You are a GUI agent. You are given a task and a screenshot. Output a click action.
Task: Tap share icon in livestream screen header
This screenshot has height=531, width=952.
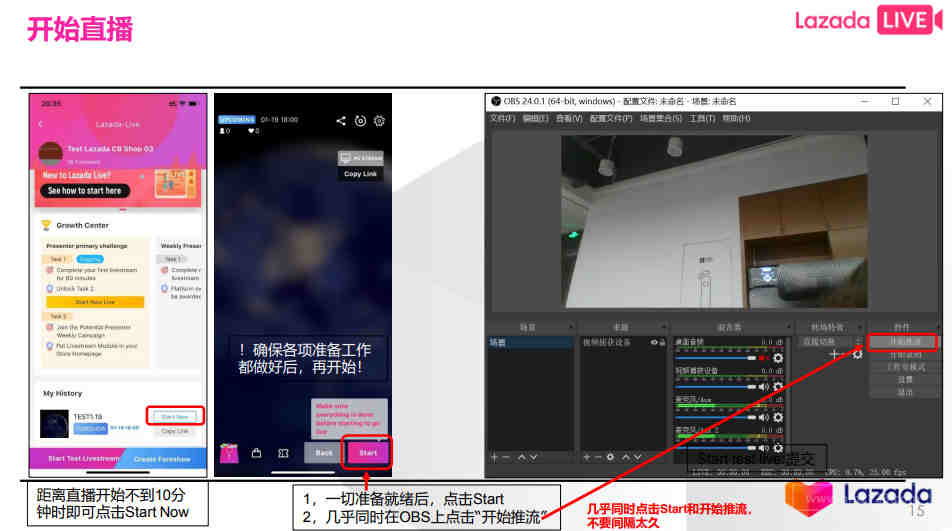[x=341, y=121]
